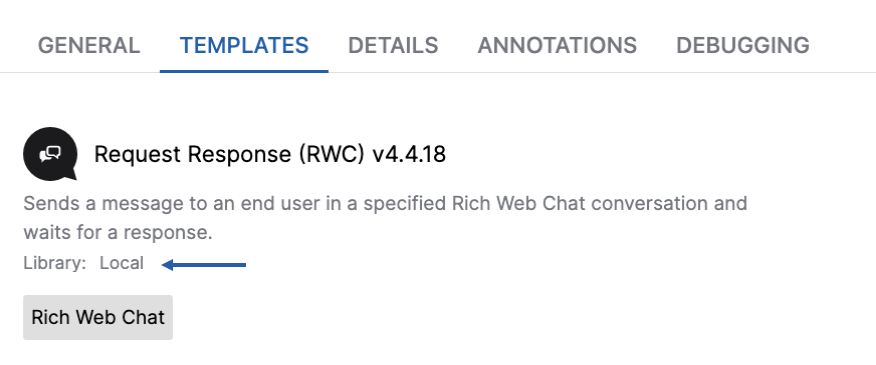Click the Request Response chat bubble icon

pyautogui.click(x=50, y=154)
